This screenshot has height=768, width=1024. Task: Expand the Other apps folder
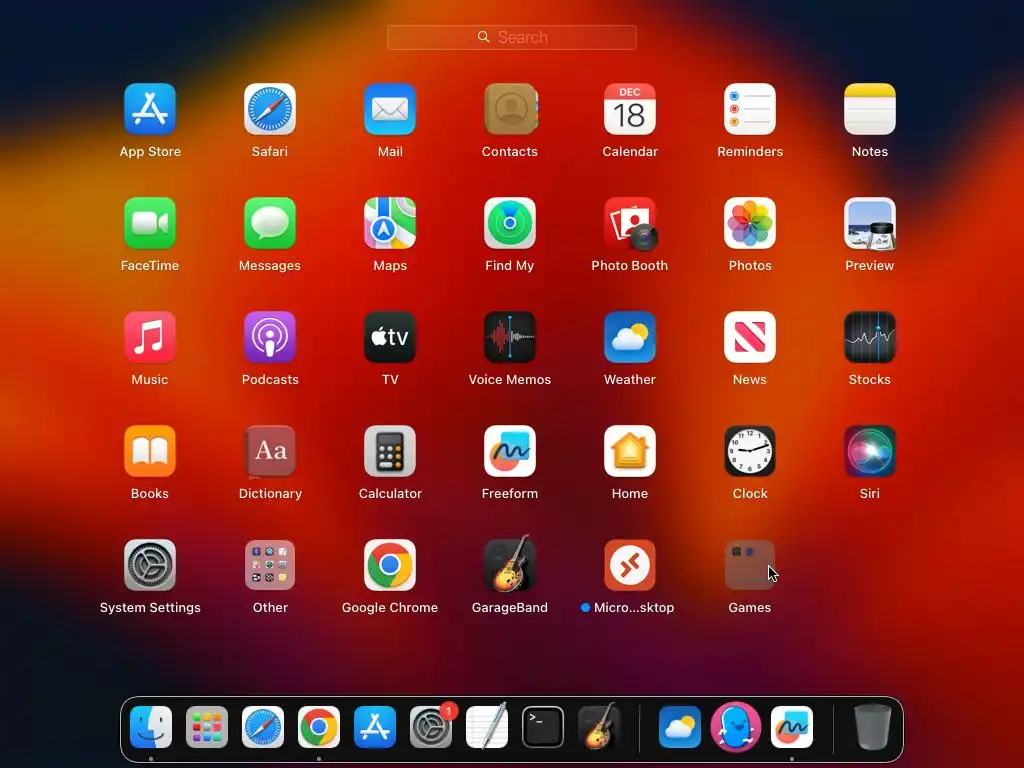pyautogui.click(x=270, y=565)
